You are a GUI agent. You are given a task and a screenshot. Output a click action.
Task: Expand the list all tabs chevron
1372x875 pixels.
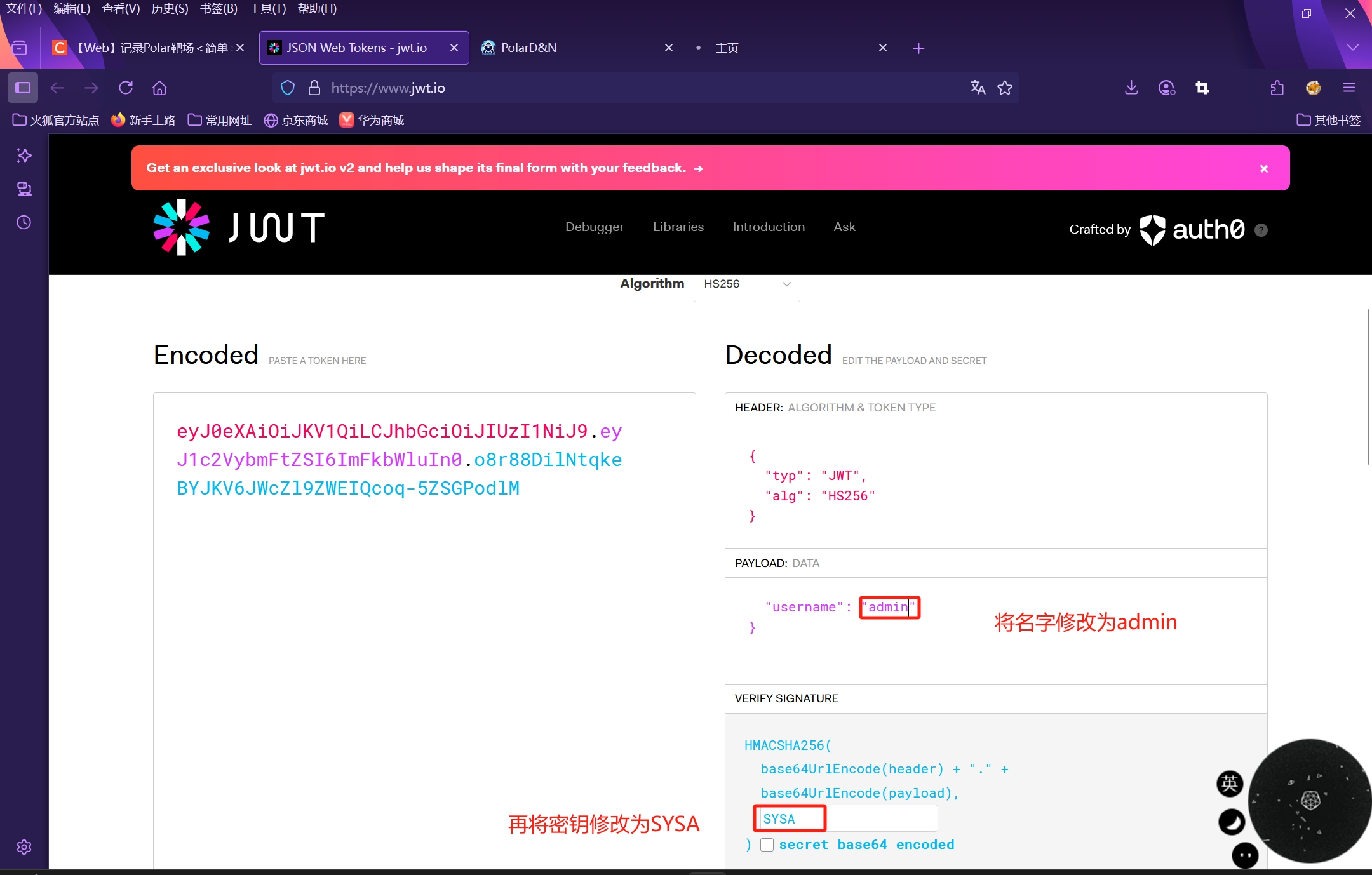[x=1353, y=48]
